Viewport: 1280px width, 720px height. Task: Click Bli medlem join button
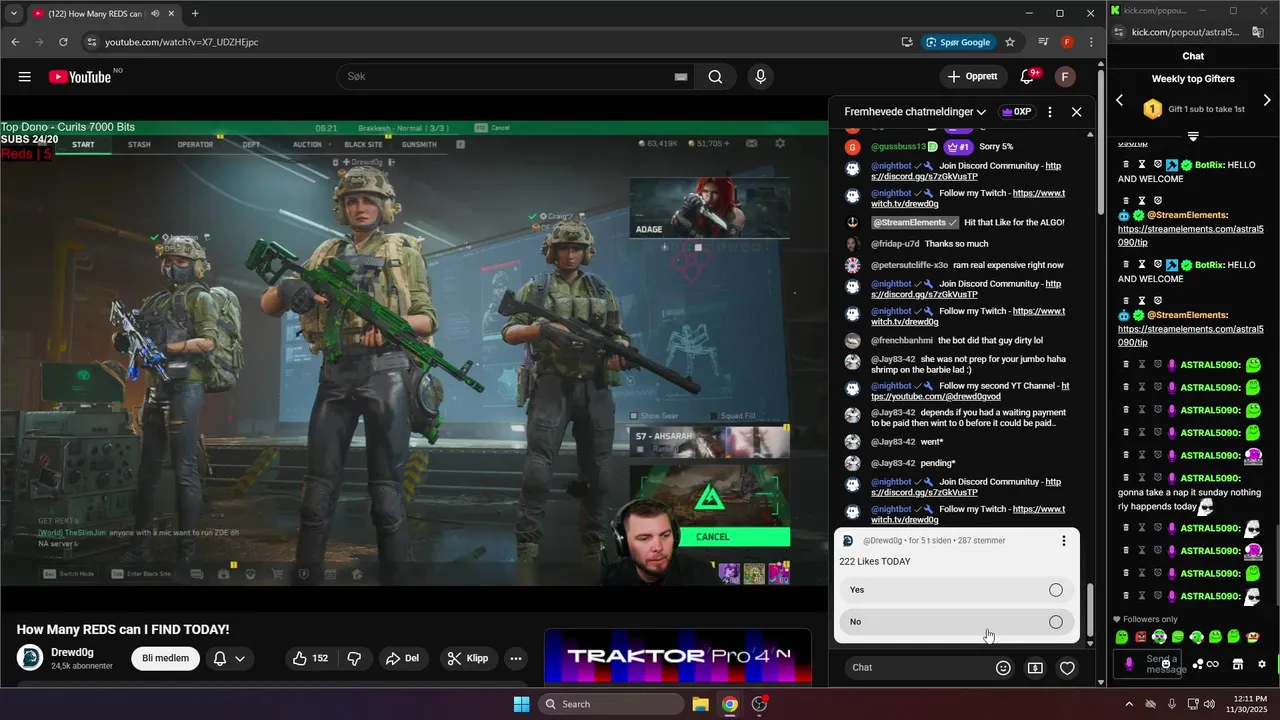165,658
